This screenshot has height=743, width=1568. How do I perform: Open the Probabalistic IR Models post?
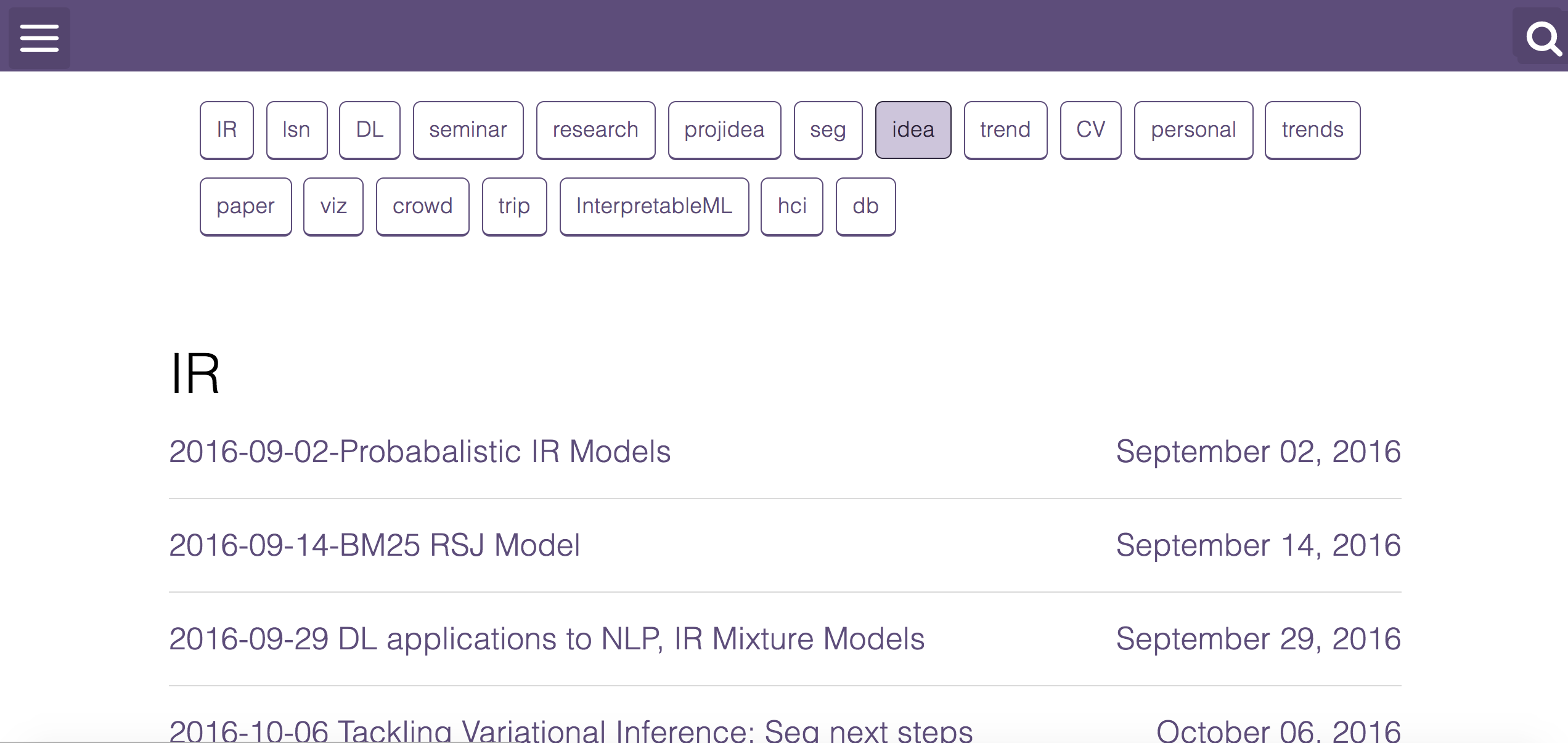pyautogui.click(x=419, y=452)
